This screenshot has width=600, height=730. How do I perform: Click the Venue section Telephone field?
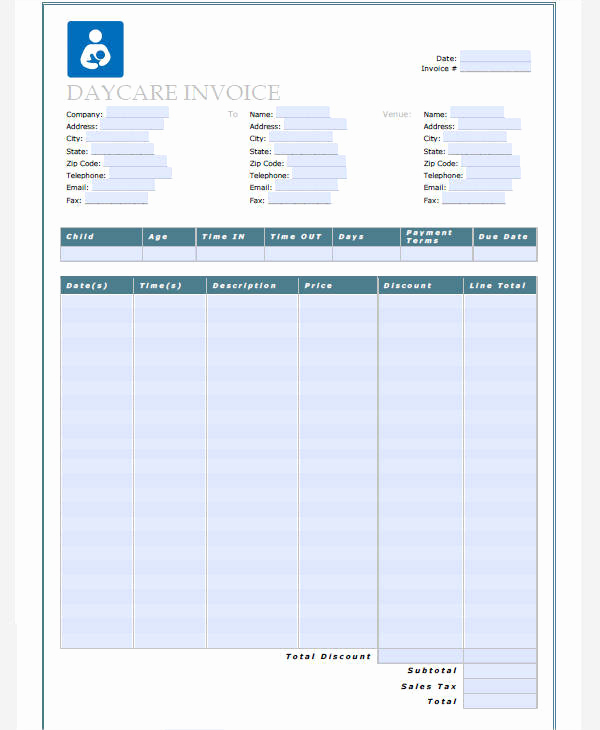pos(493,173)
